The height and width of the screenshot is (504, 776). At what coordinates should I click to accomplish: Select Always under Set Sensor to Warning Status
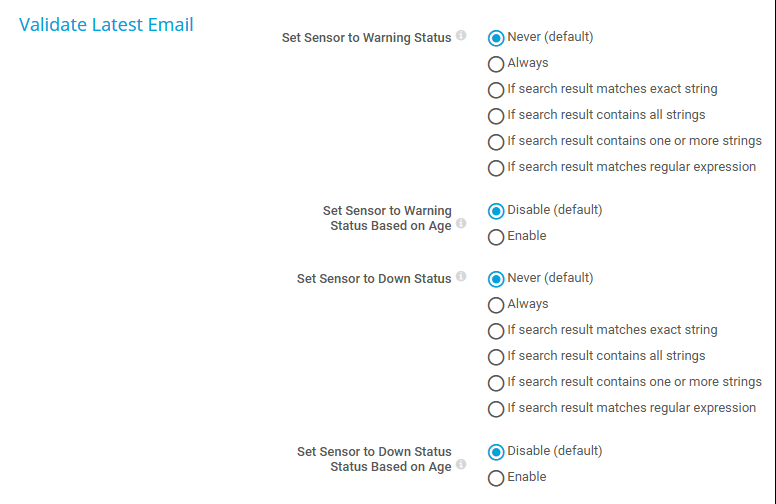(x=495, y=64)
